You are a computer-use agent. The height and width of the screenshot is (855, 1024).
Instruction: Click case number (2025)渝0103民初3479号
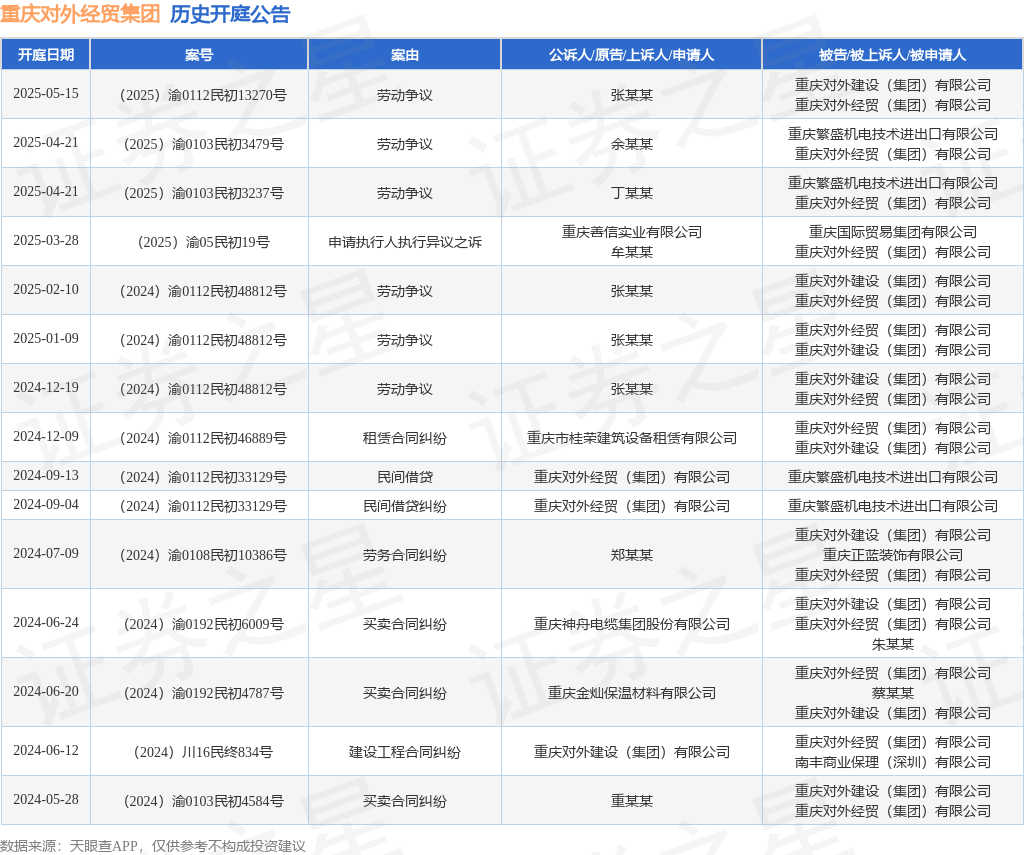(203, 144)
